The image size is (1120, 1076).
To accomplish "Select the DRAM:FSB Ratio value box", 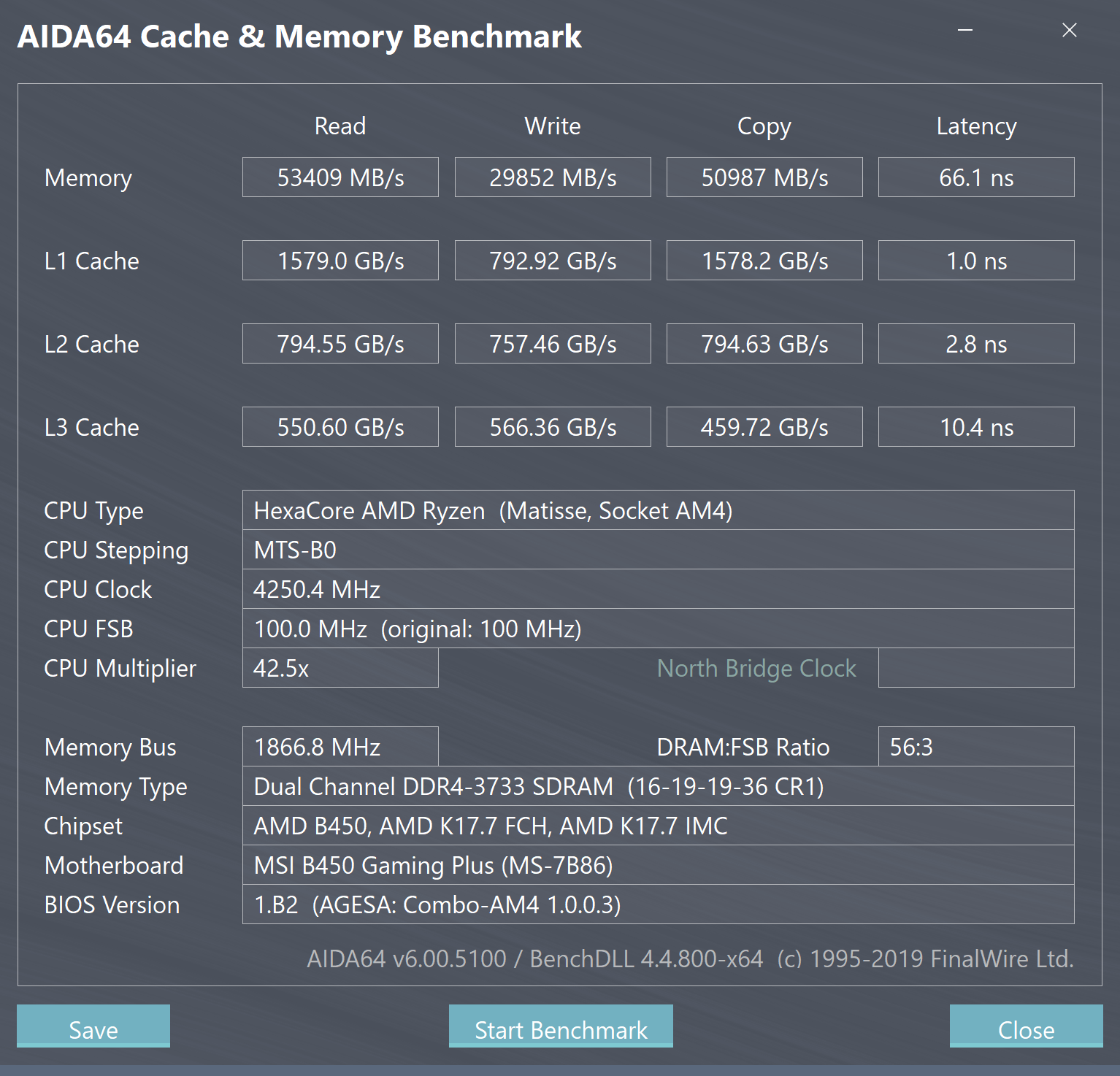I will (976, 747).
